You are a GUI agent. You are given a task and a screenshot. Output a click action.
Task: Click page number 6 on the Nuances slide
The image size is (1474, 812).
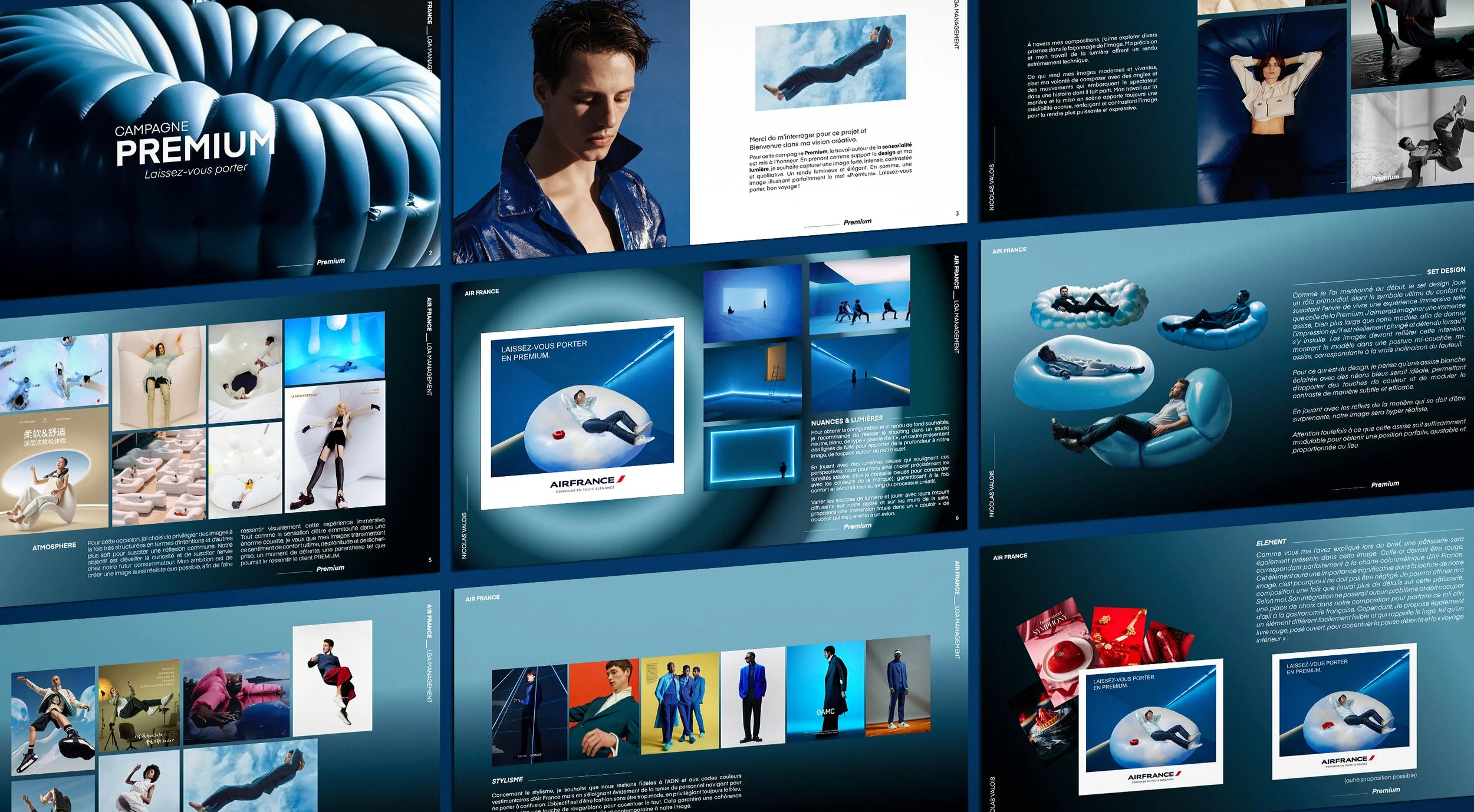coord(957,518)
